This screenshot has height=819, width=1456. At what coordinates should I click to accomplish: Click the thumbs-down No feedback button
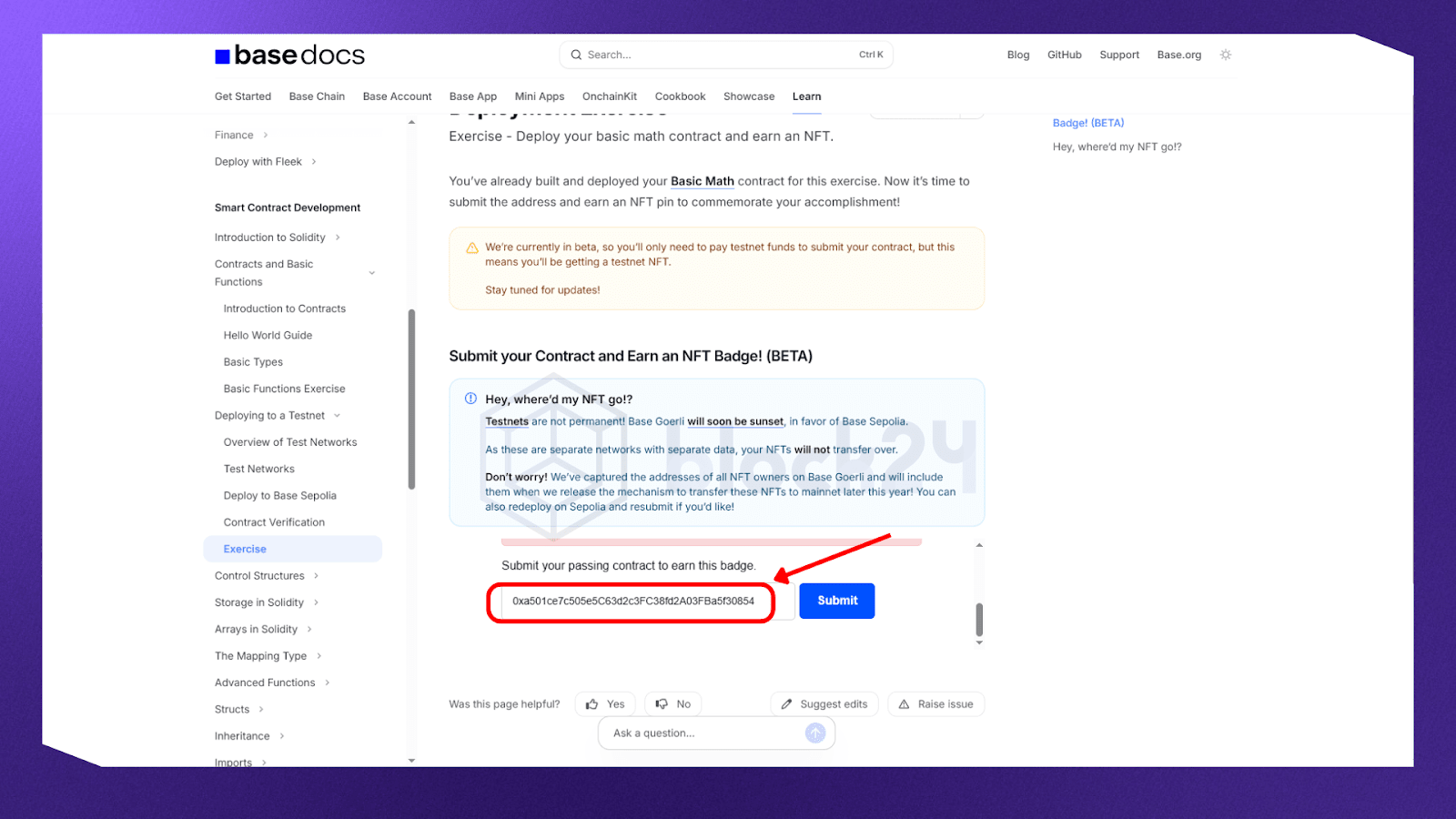tap(673, 704)
